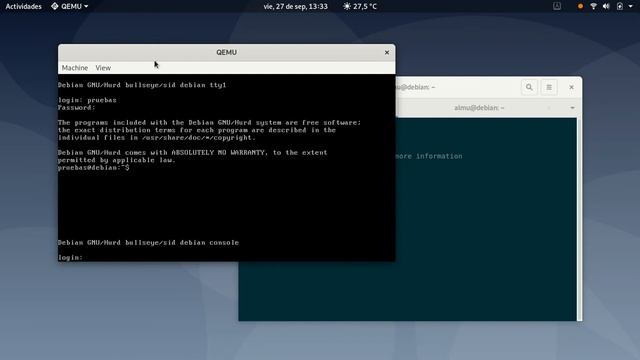Open the weather indicator showing 27,5 °C

pos(360,6)
